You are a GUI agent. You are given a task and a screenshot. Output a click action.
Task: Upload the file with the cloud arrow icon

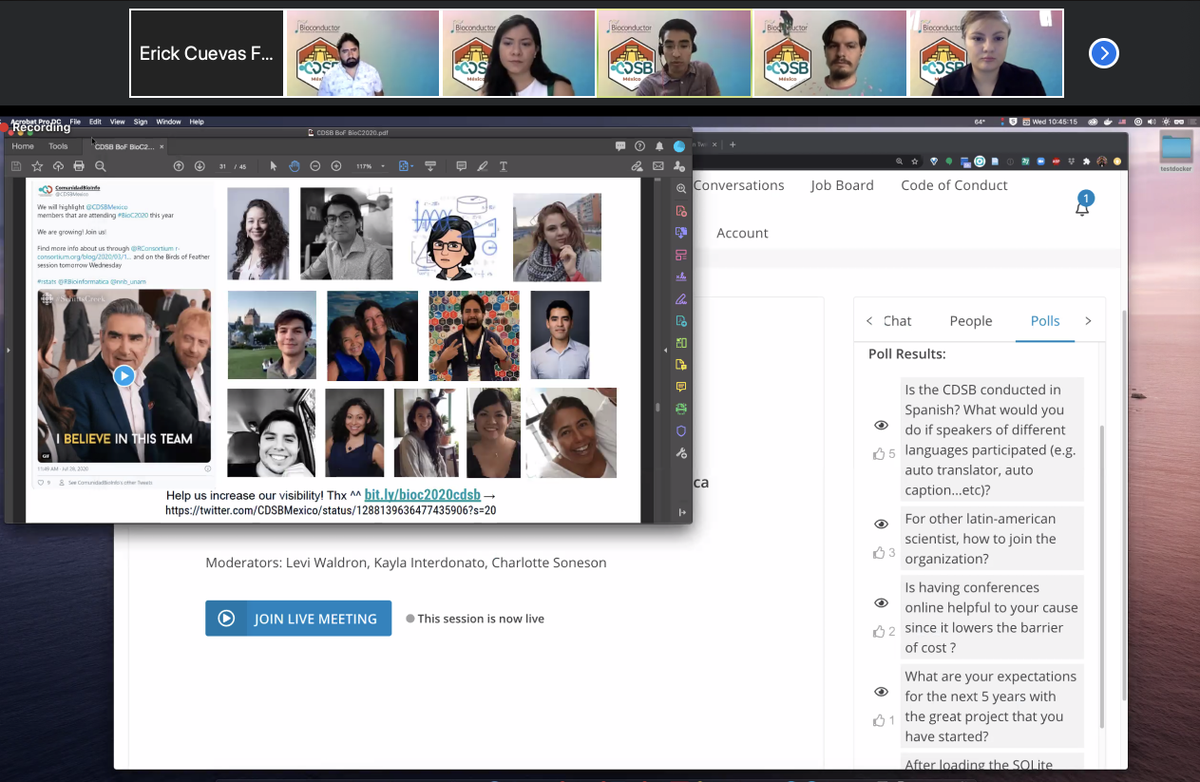coord(58,166)
